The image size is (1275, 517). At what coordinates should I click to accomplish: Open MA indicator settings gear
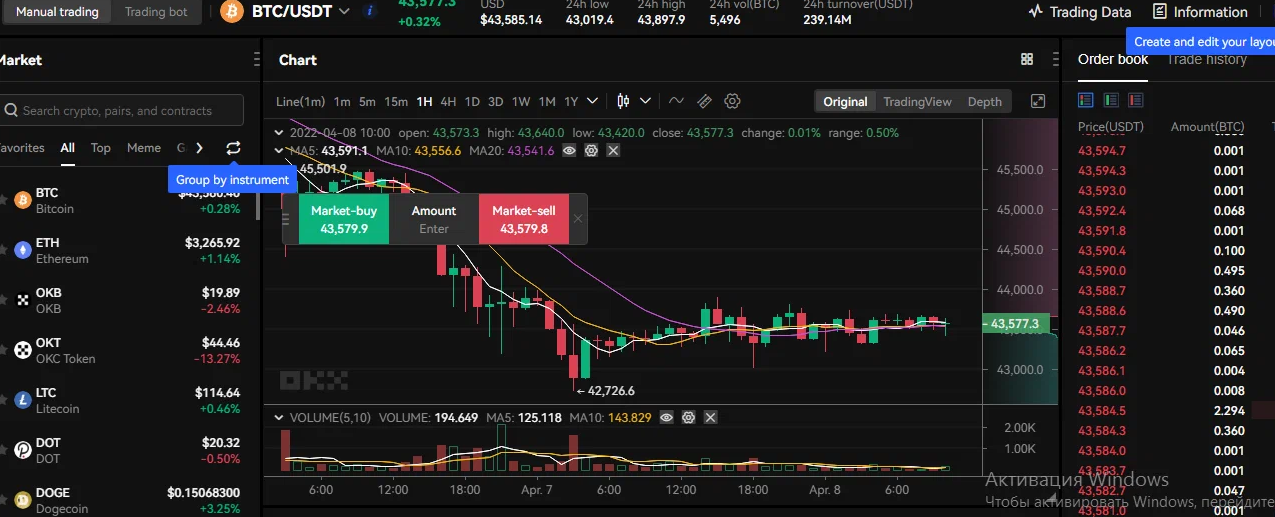[x=591, y=150]
